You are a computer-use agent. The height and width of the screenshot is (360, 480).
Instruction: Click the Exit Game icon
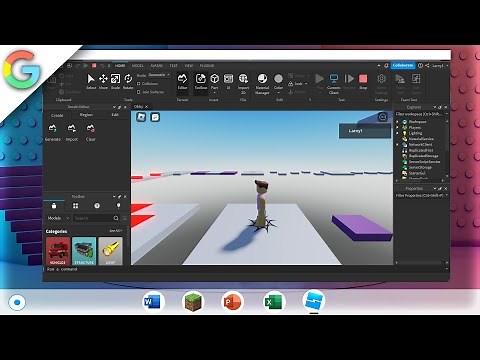(416, 79)
